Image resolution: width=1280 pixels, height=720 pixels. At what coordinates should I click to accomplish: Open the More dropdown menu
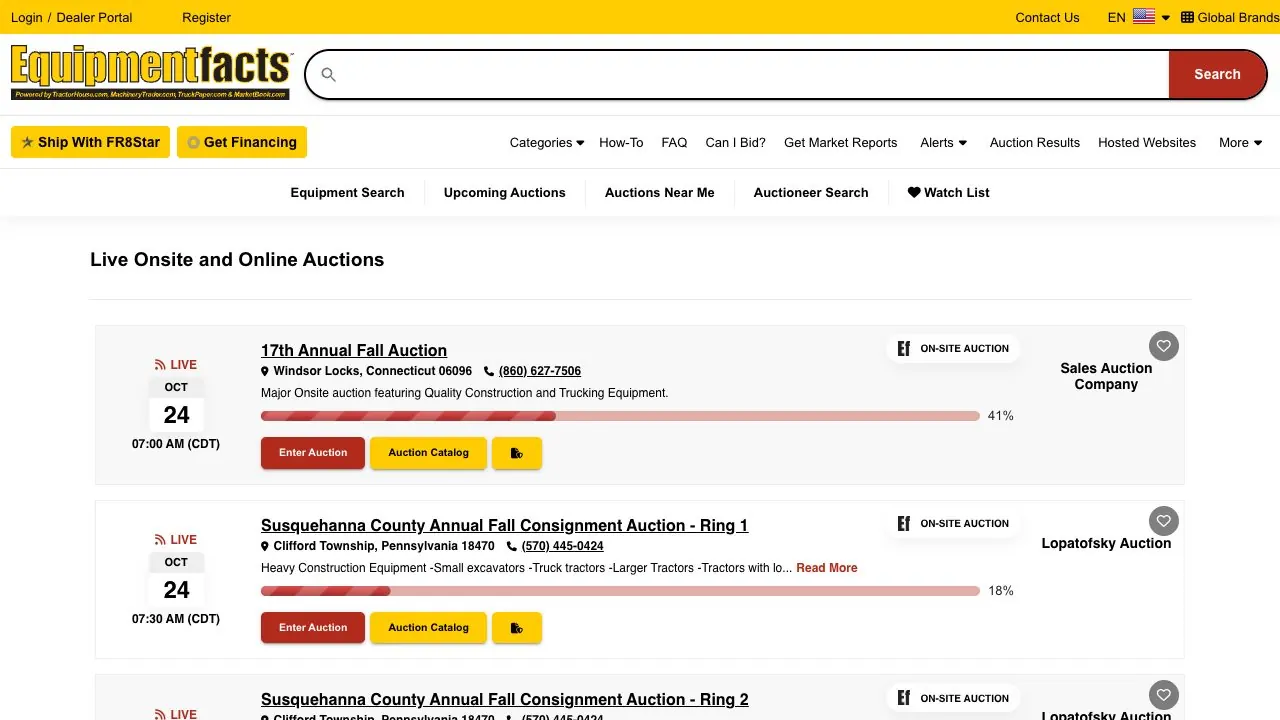tap(1240, 143)
